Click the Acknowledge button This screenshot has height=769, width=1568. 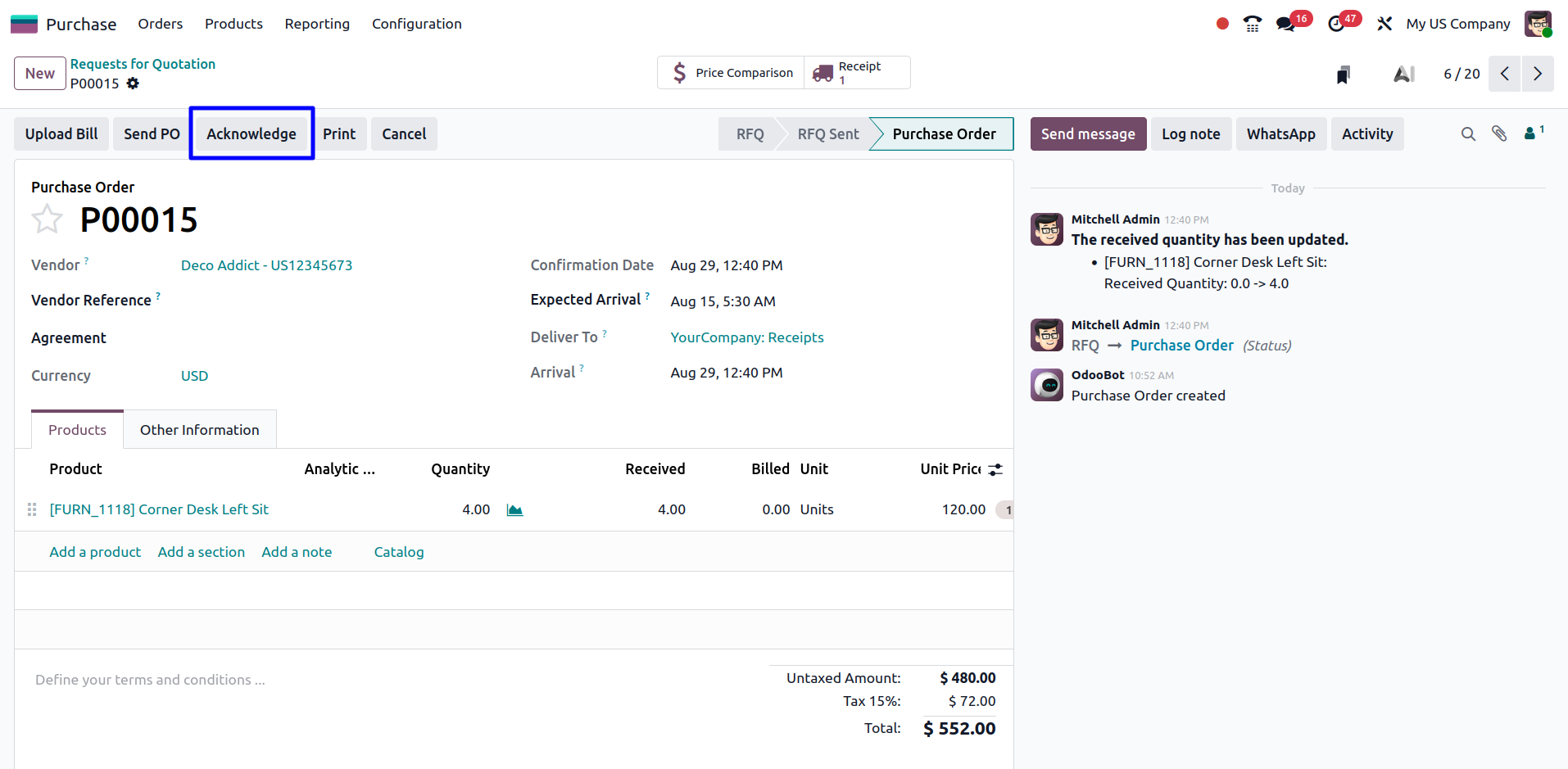[251, 133]
